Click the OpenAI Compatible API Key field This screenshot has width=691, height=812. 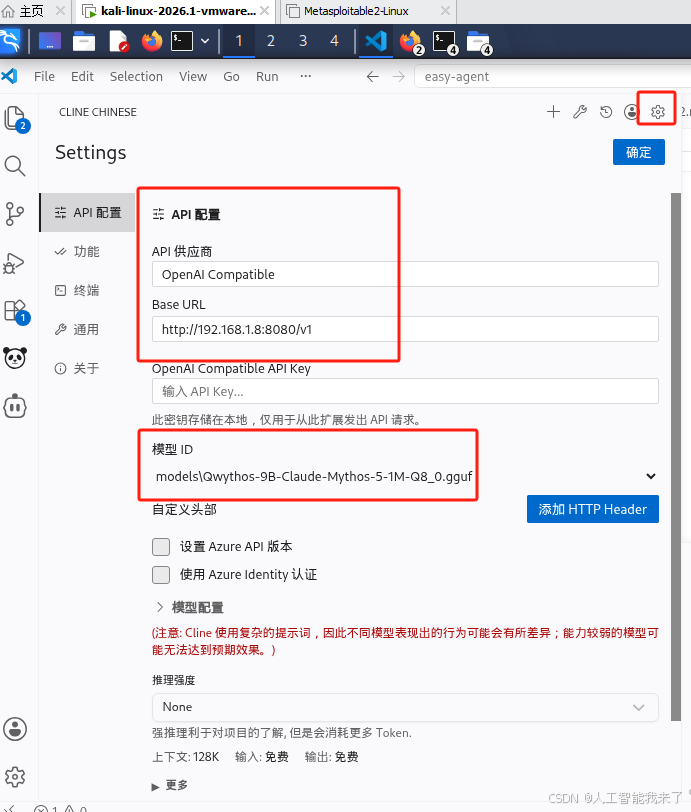tap(405, 391)
